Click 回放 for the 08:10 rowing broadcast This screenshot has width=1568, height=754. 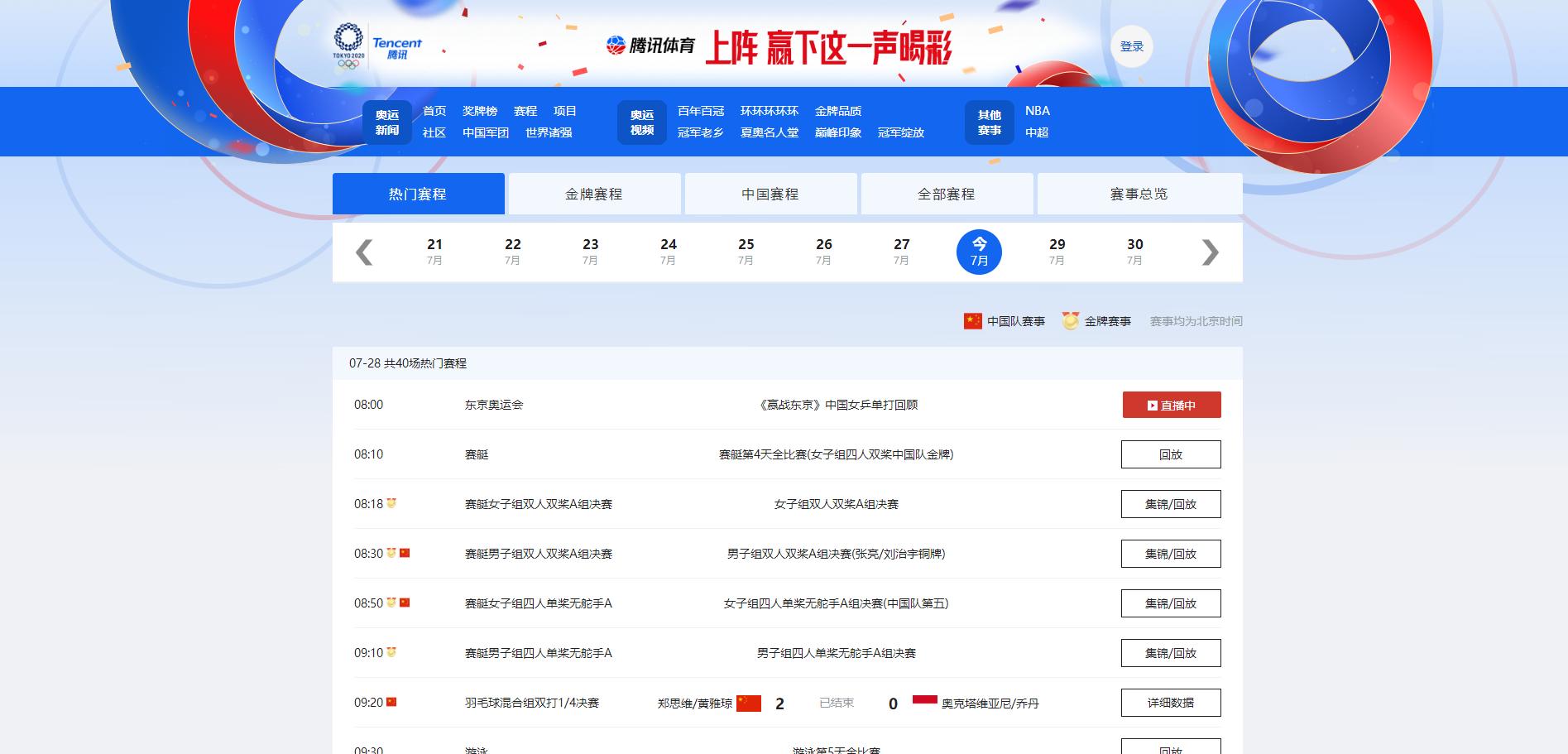(x=1170, y=454)
